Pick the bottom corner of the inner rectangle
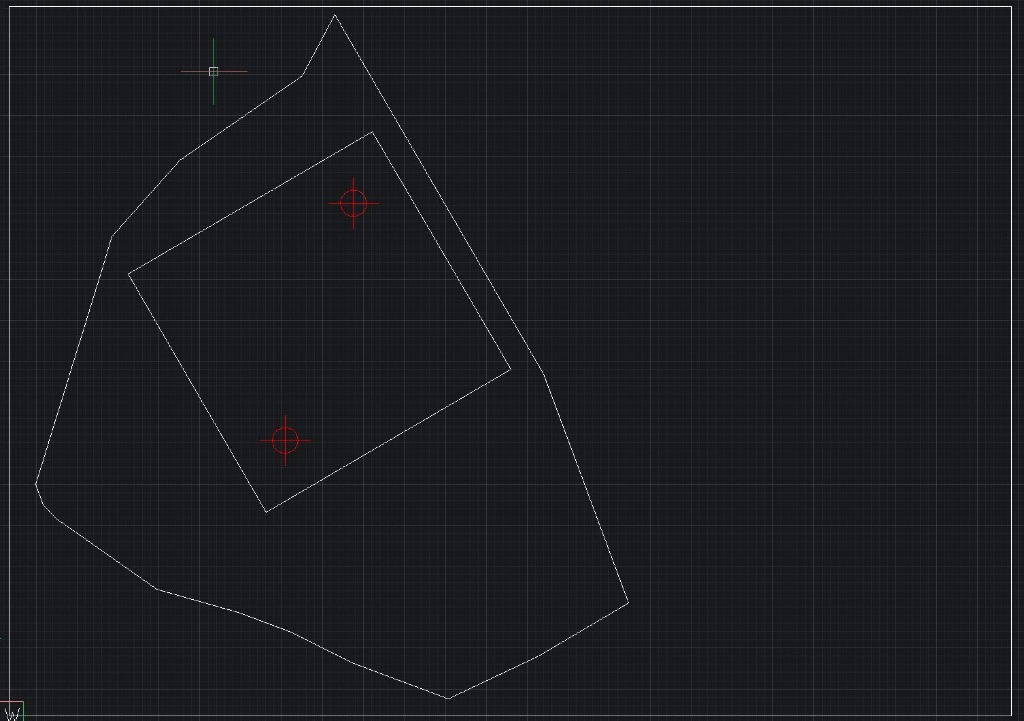 click(266, 512)
